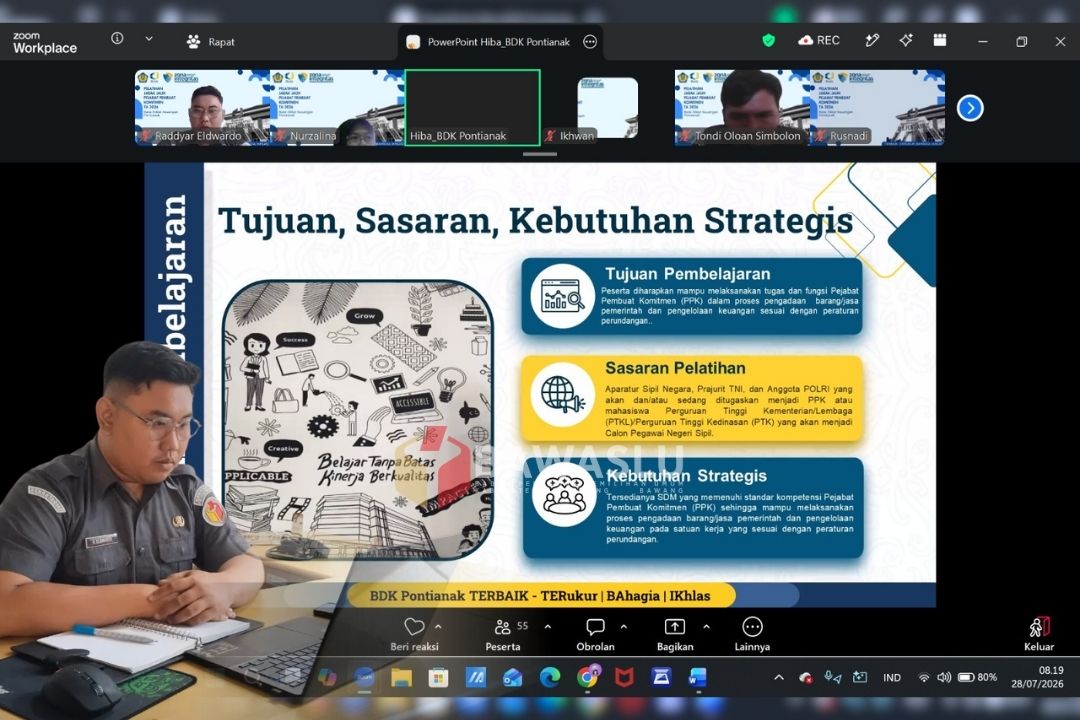Open the Obrolan chat panel
Screen dimensions: 1080x720
tap(595, 626)
